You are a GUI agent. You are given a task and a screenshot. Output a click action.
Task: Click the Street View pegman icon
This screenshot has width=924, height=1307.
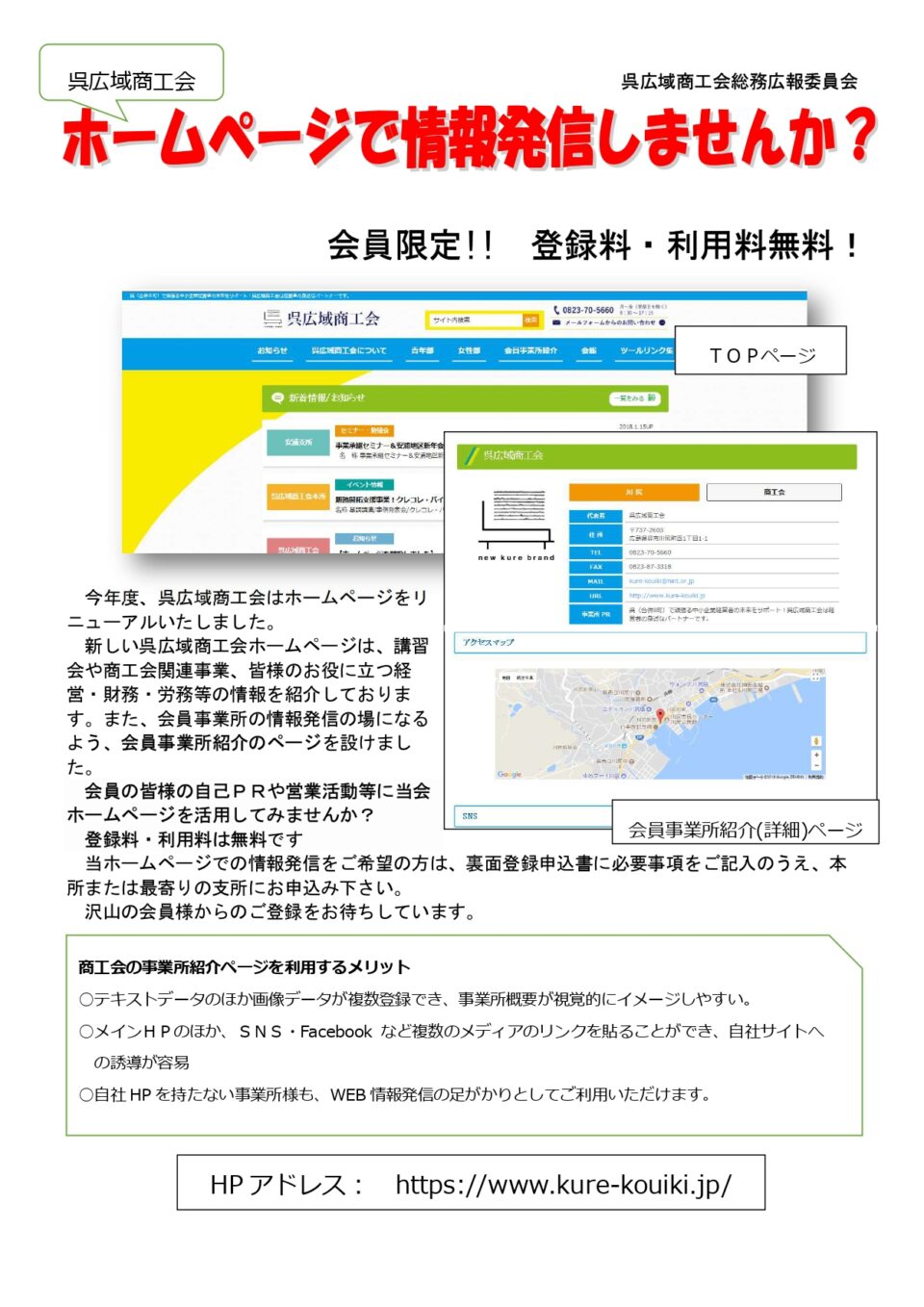[816, 741]
